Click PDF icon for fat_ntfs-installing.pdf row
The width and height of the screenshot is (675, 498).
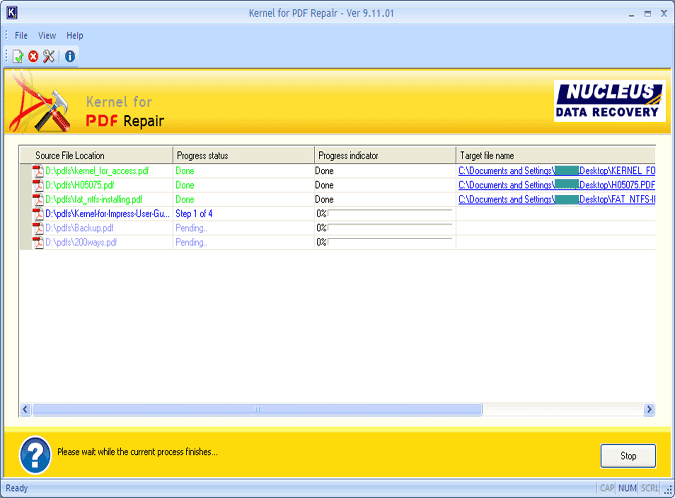click(38, 200)
